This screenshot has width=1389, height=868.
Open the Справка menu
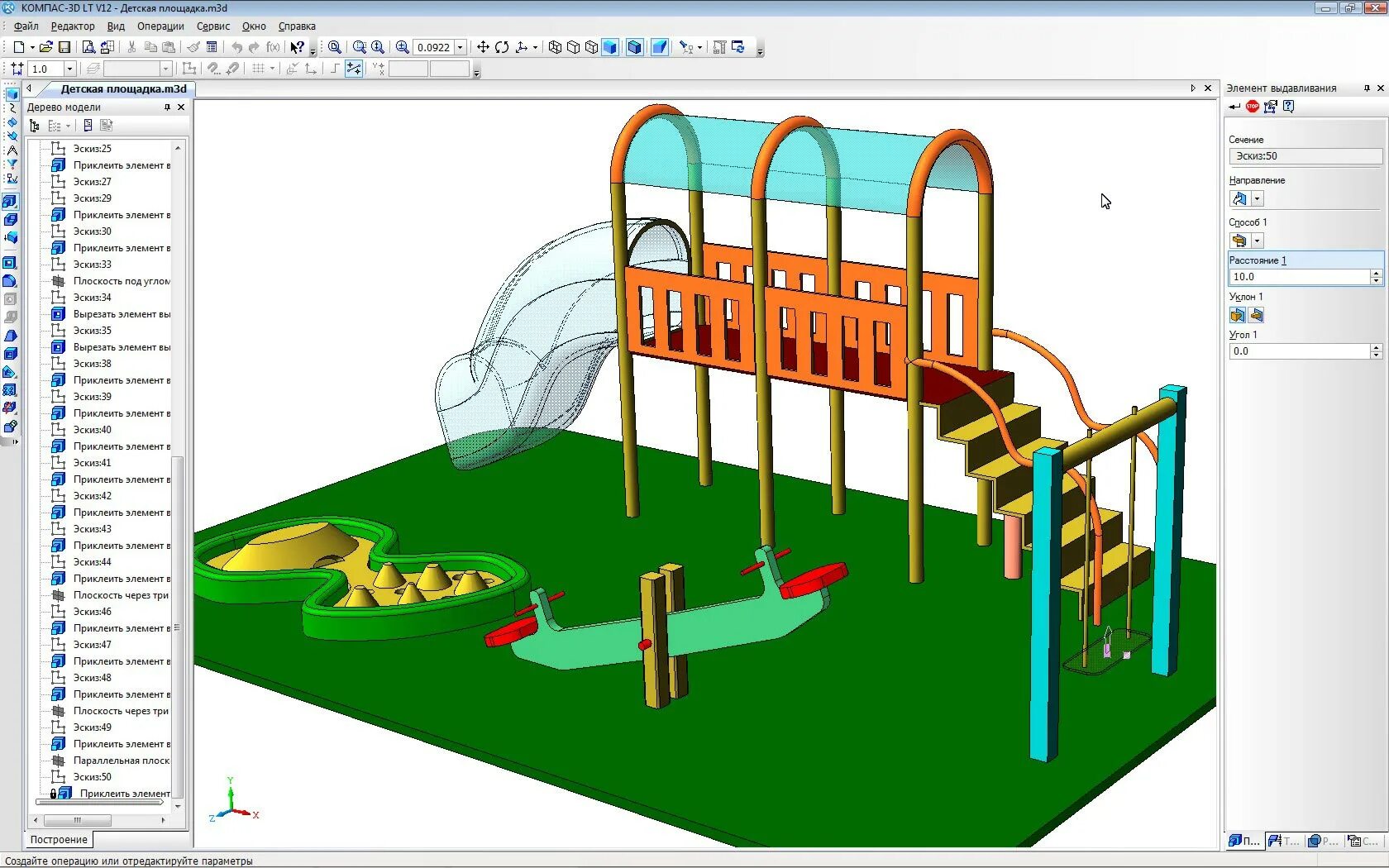(x=297, y=26)
